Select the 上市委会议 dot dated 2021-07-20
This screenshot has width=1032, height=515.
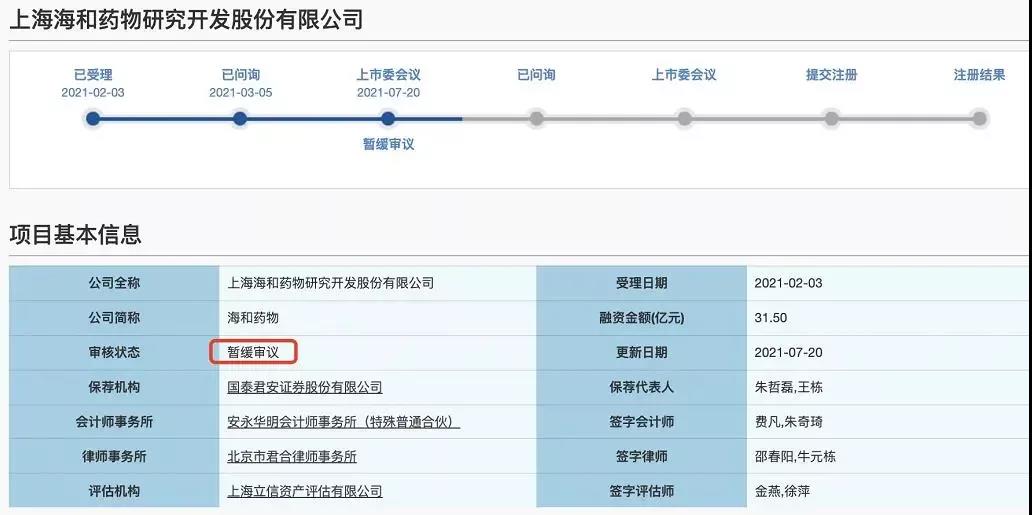388,119
